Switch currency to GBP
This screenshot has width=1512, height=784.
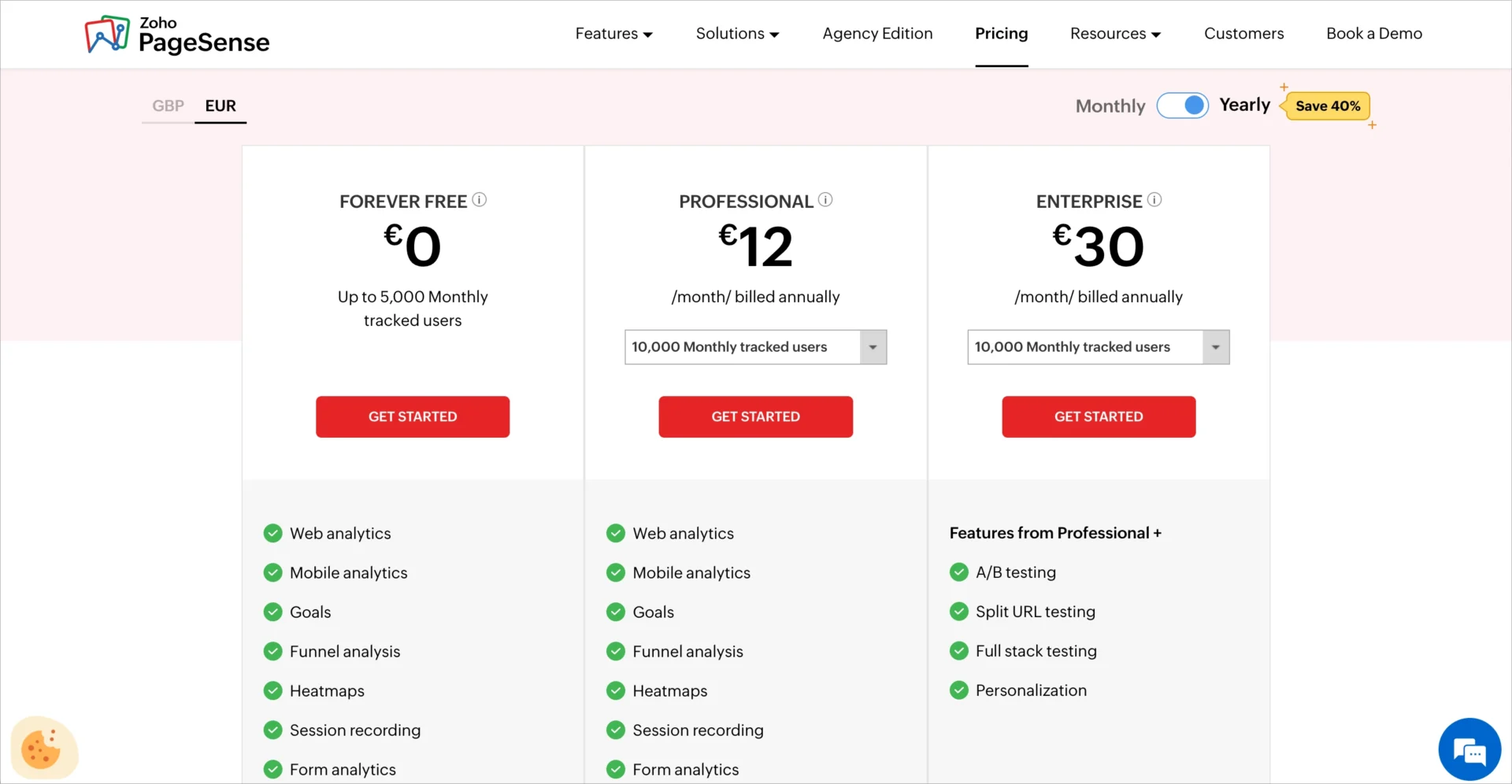point(167,105)
